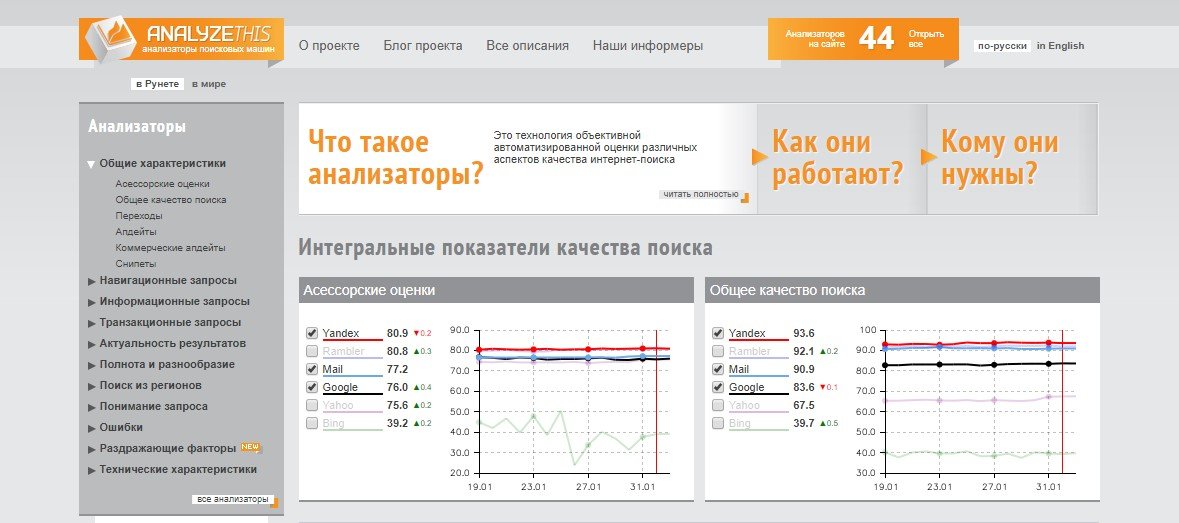Viewport: 1179px width, 523px height.
Task: Open Что такое анализаторы? banner
Action: pos(396,159)
